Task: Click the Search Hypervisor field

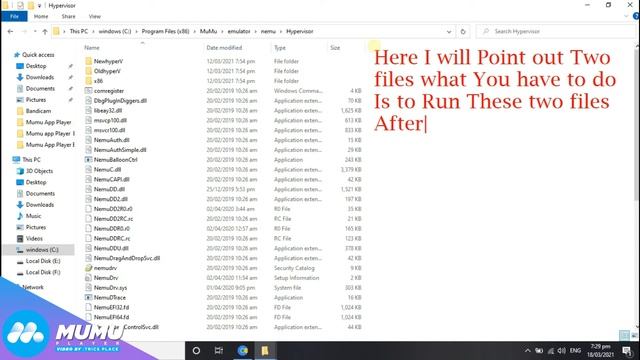Action: pos(557,31)
